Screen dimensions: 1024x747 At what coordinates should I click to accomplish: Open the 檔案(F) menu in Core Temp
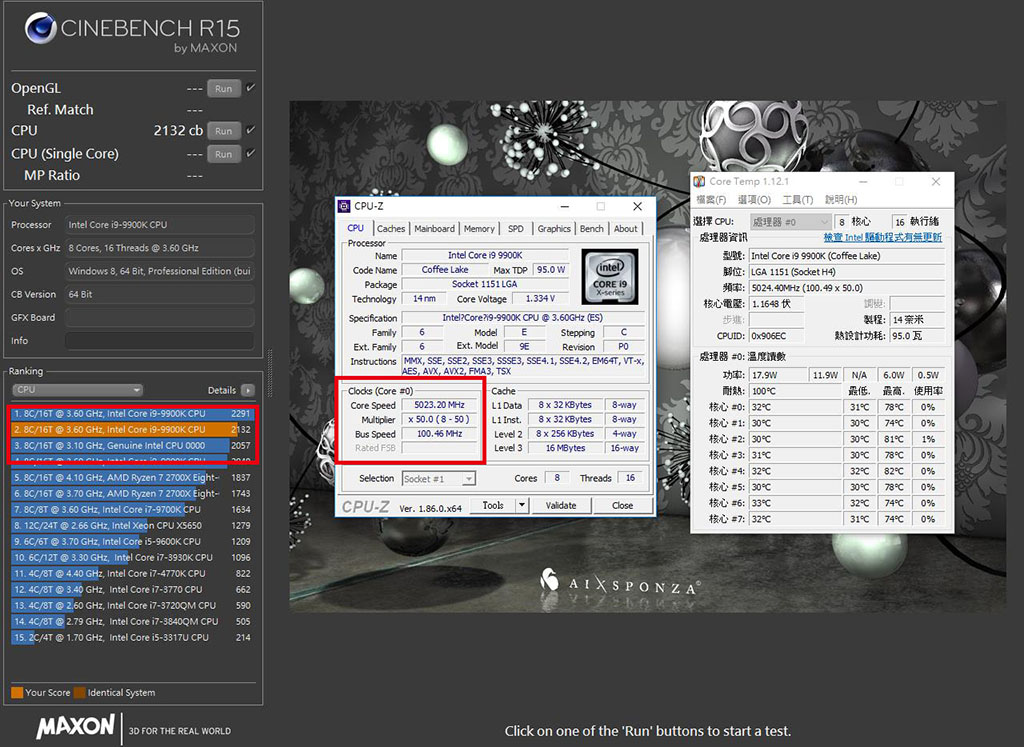click(711, 200)
